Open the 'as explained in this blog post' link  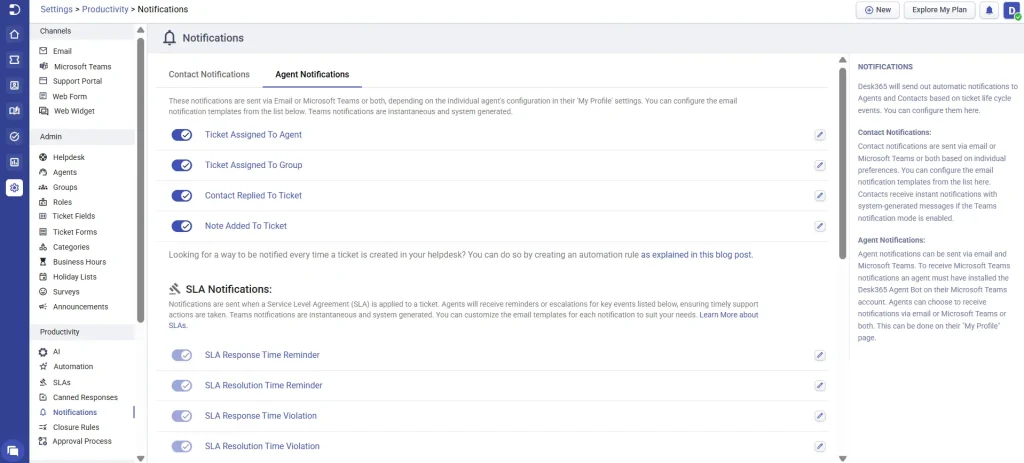(x=696, y=255)
